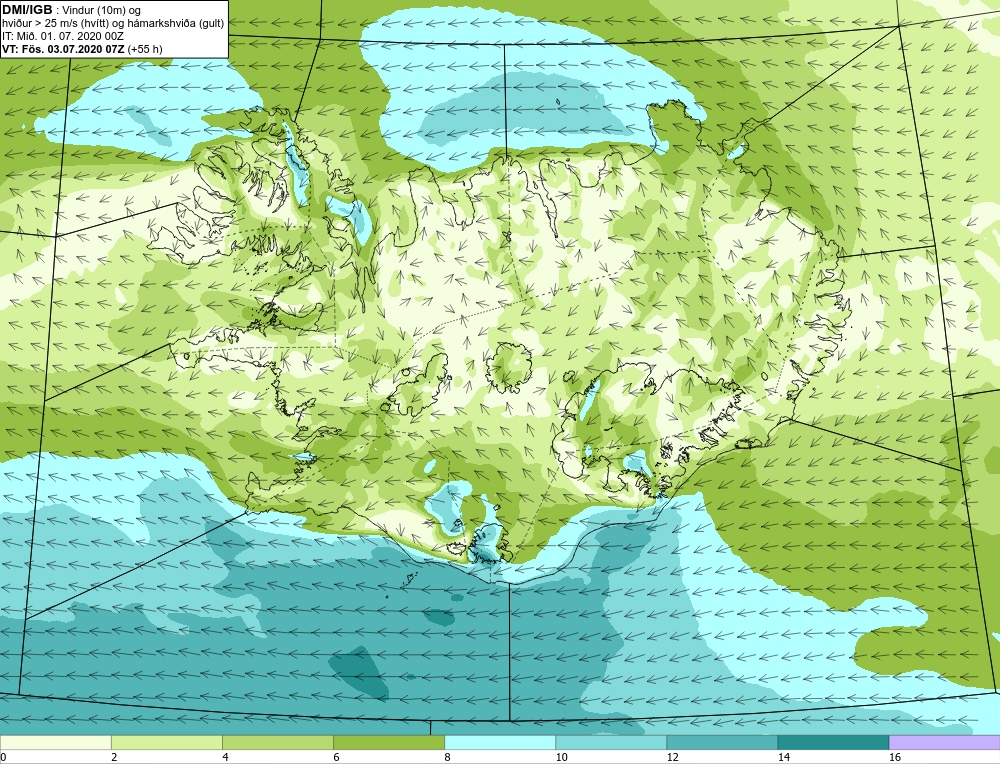The width and height of the screenshot is (1000, 764).
Task: Click the 'DMI/IGB' title text
Action: 27,10
